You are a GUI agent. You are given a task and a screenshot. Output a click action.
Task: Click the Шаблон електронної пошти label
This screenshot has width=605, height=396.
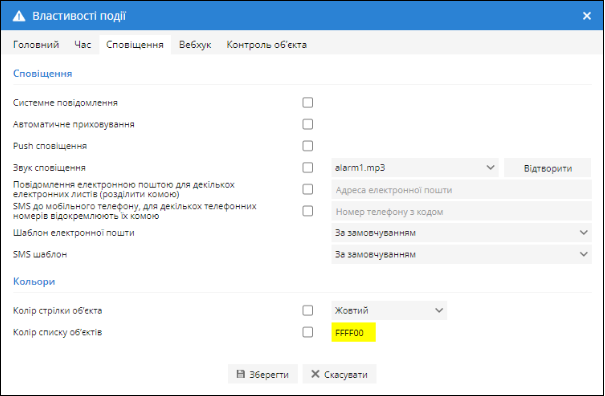tap(73, 233)
